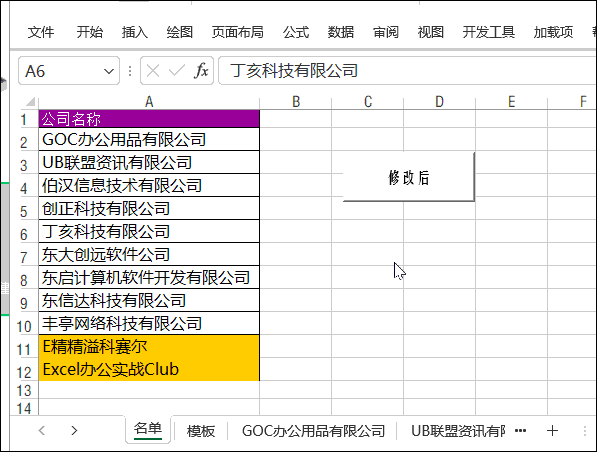
Task: Select cell 丁亥科技有限公司 in row 6
Action: click(149, 232)
